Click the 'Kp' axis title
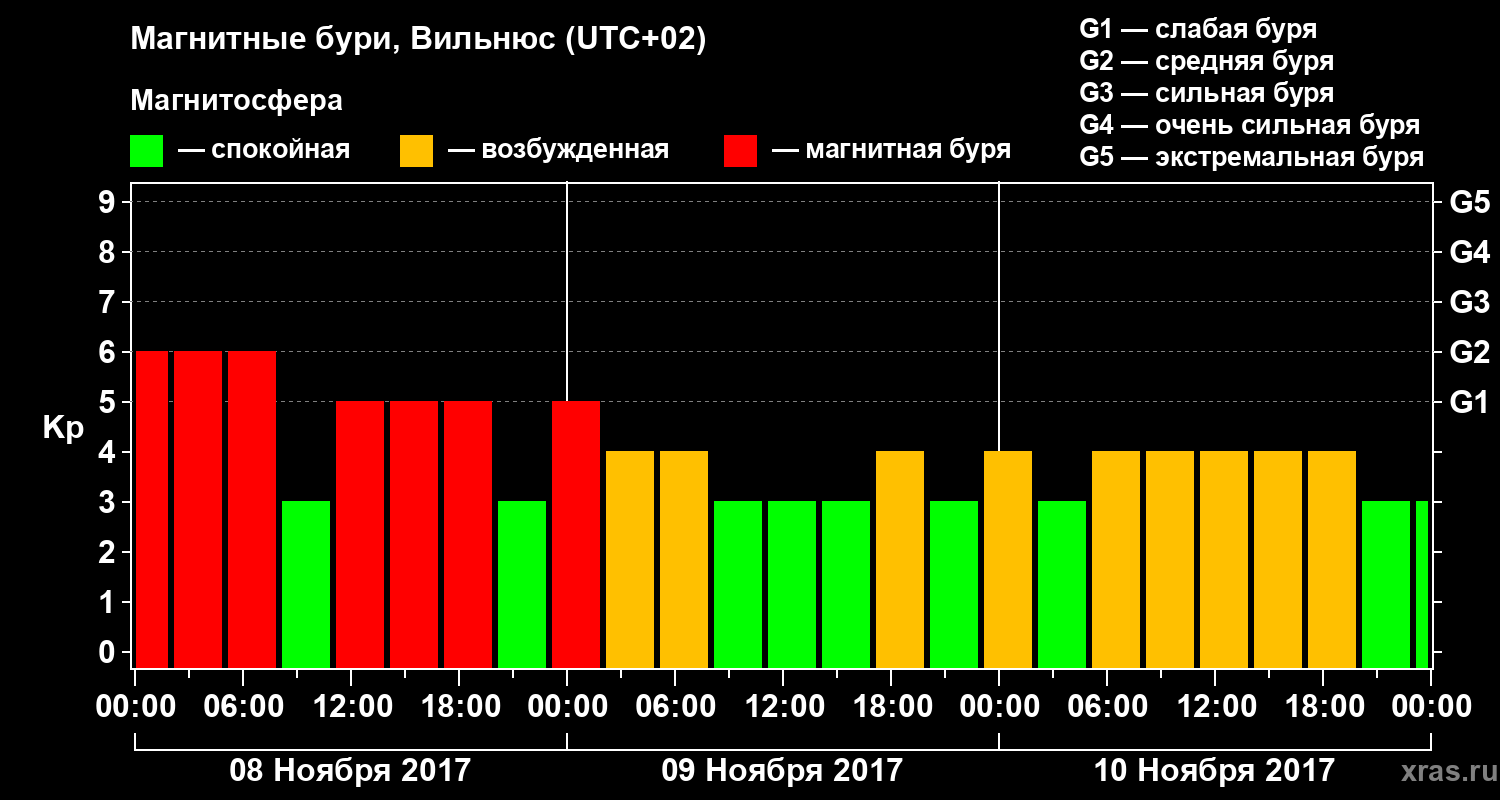The image size is (1500, 800). [x=63, y=428]
